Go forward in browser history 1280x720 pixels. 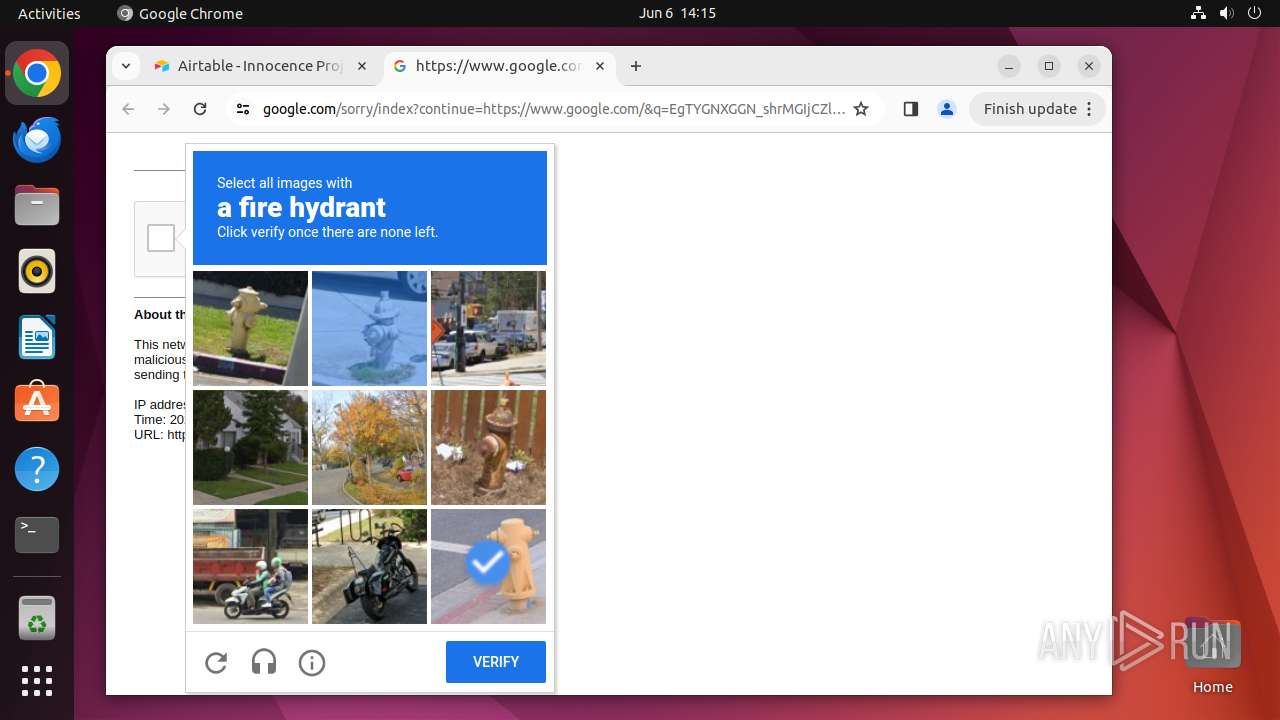164,109
